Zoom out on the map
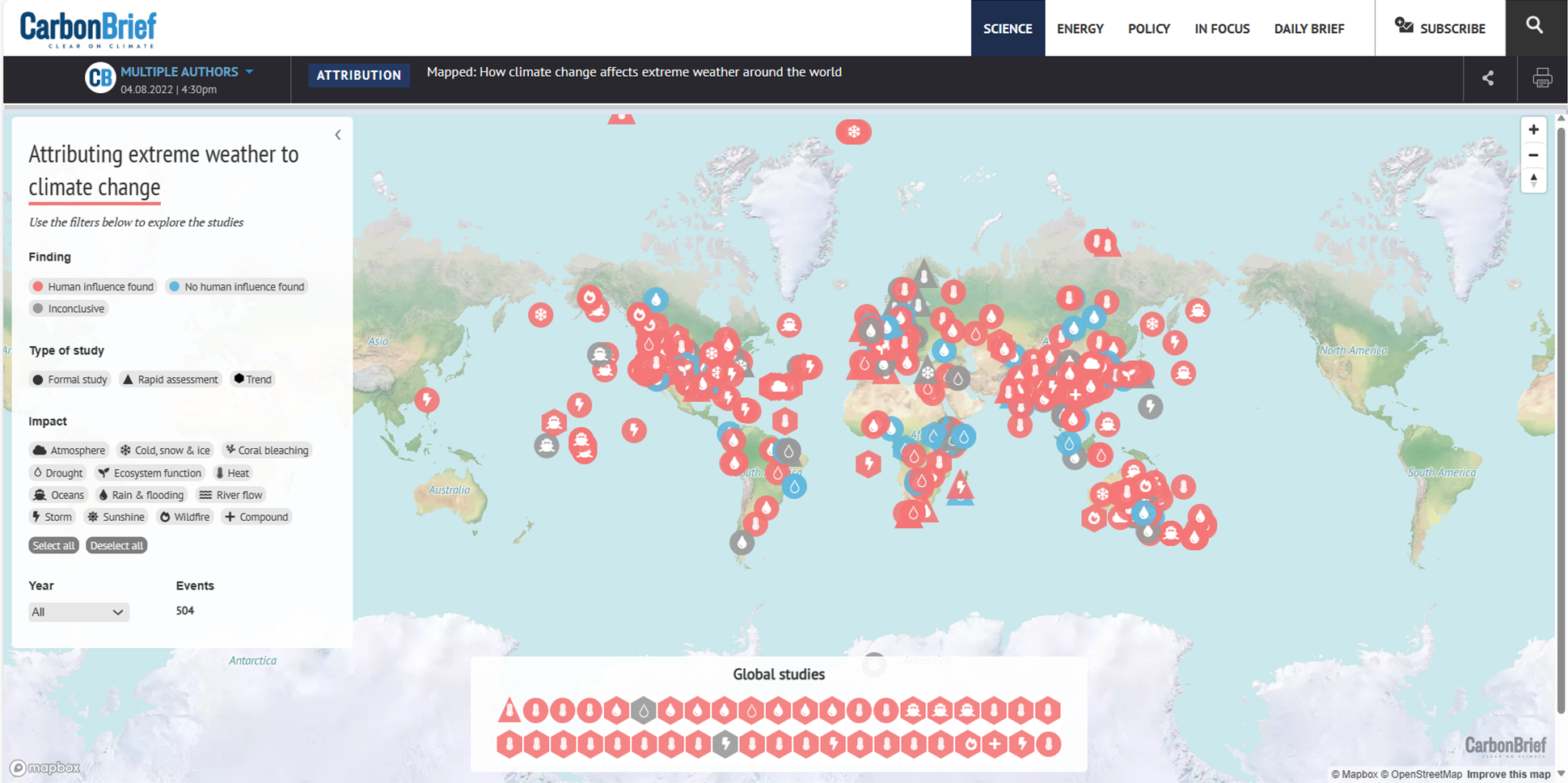 click(1533, 155)
